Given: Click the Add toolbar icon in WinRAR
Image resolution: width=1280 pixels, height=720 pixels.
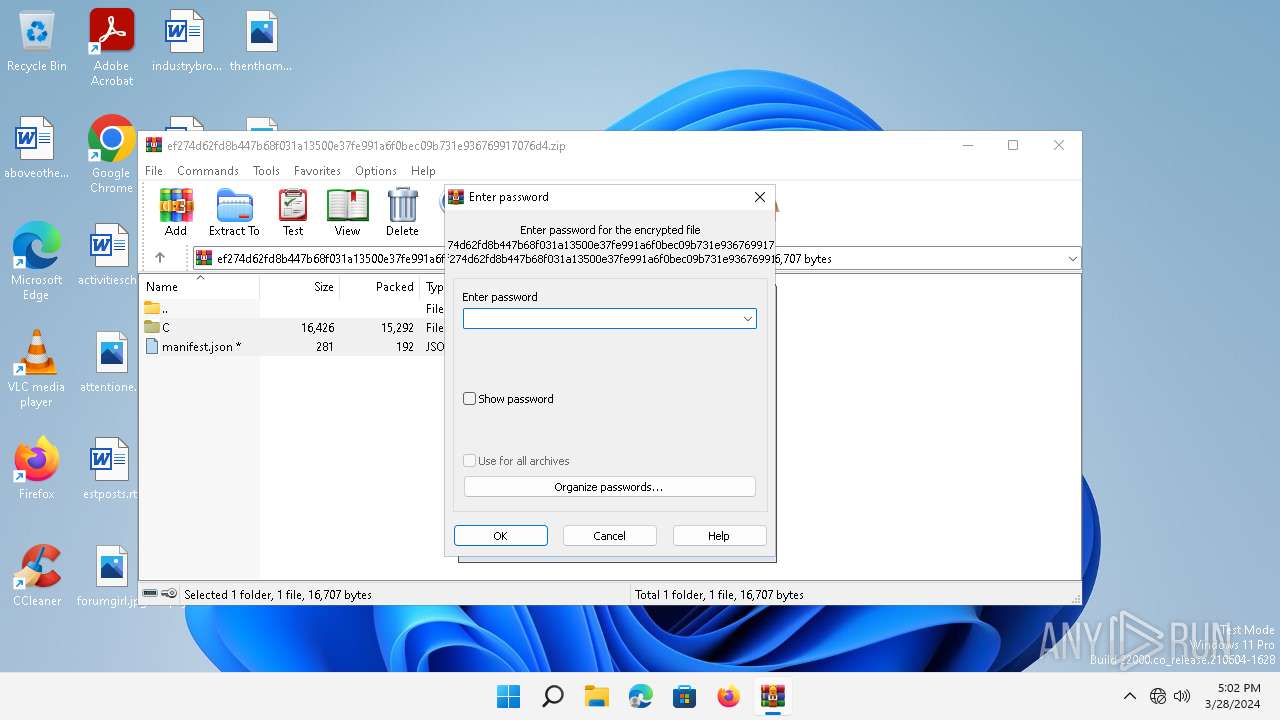Looking at the screenshot, I should coord(176,212).
